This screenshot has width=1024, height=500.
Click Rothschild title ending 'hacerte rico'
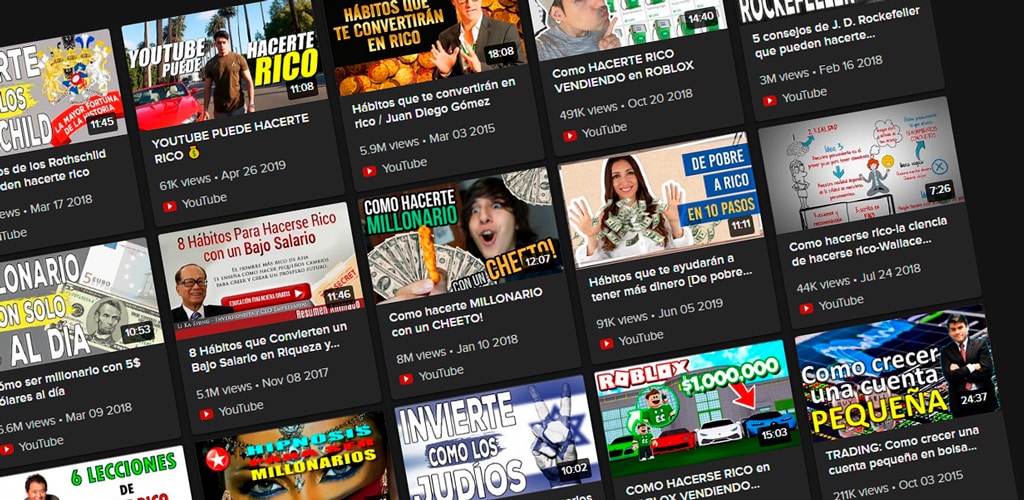point(52,170)
